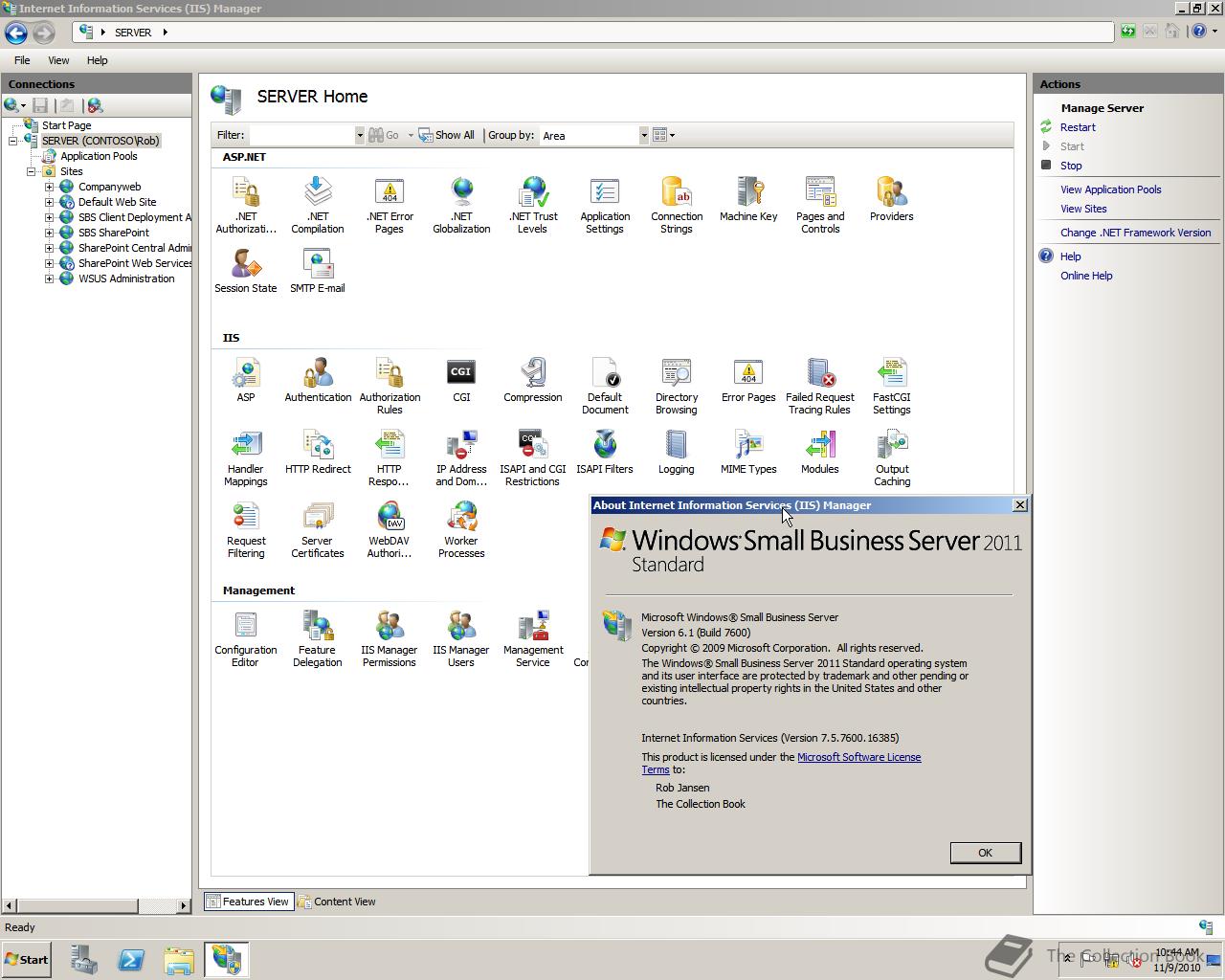Open IIS Error Pages feature
The width and height of the screenshot is (1225, 980).
(x=748, y=380)
